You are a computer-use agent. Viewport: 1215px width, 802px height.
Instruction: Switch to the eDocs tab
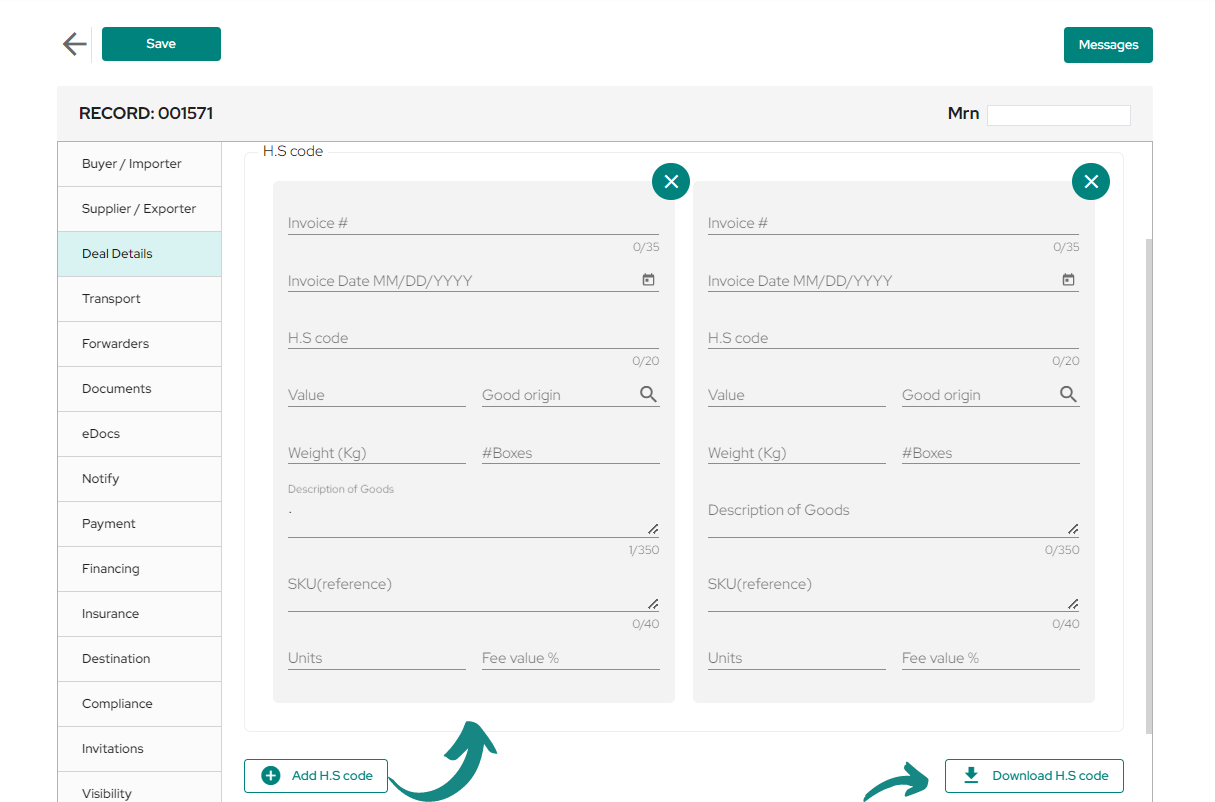[x=139, y=434]
